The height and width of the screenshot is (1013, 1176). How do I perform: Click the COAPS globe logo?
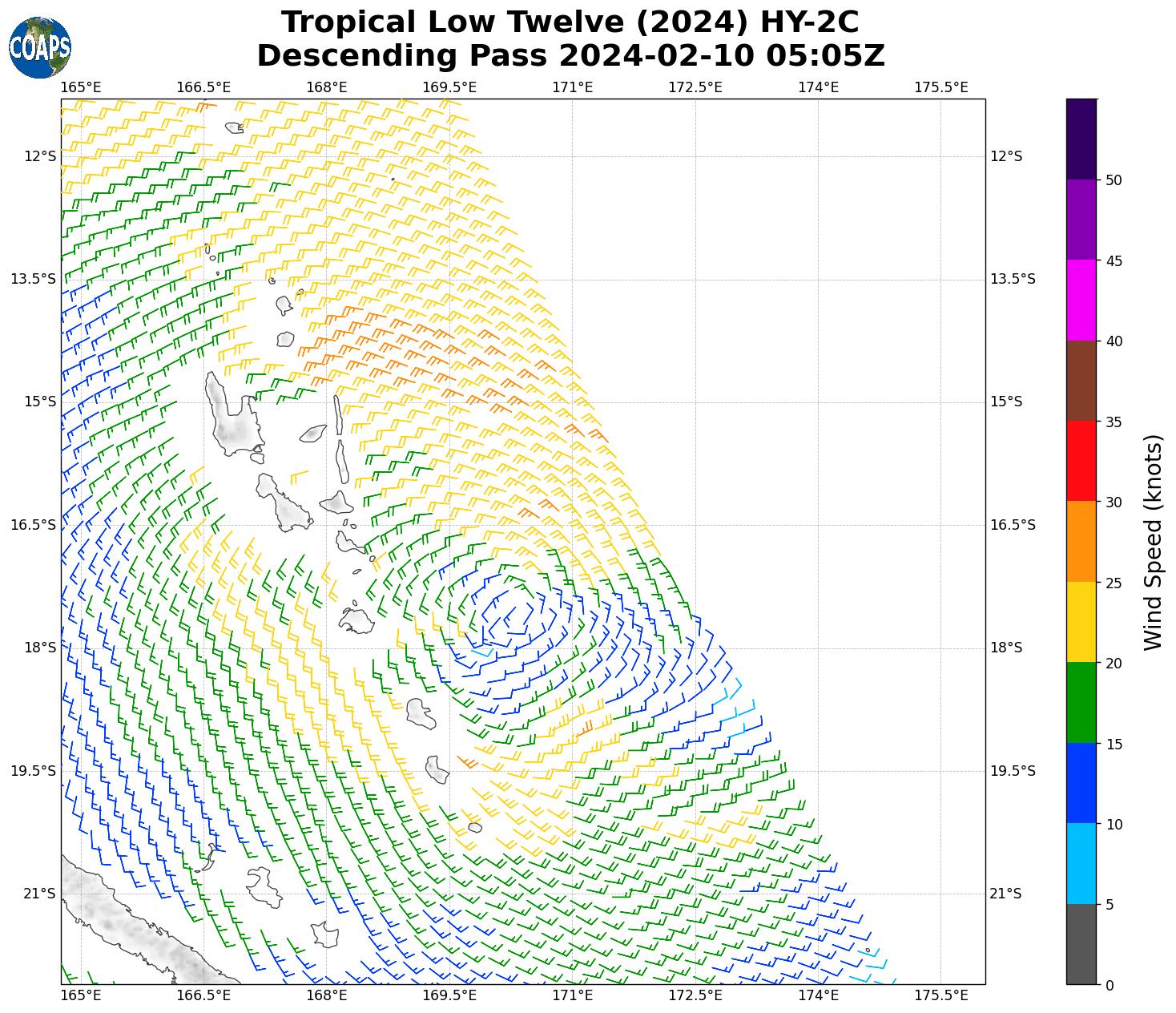point(40,47)
